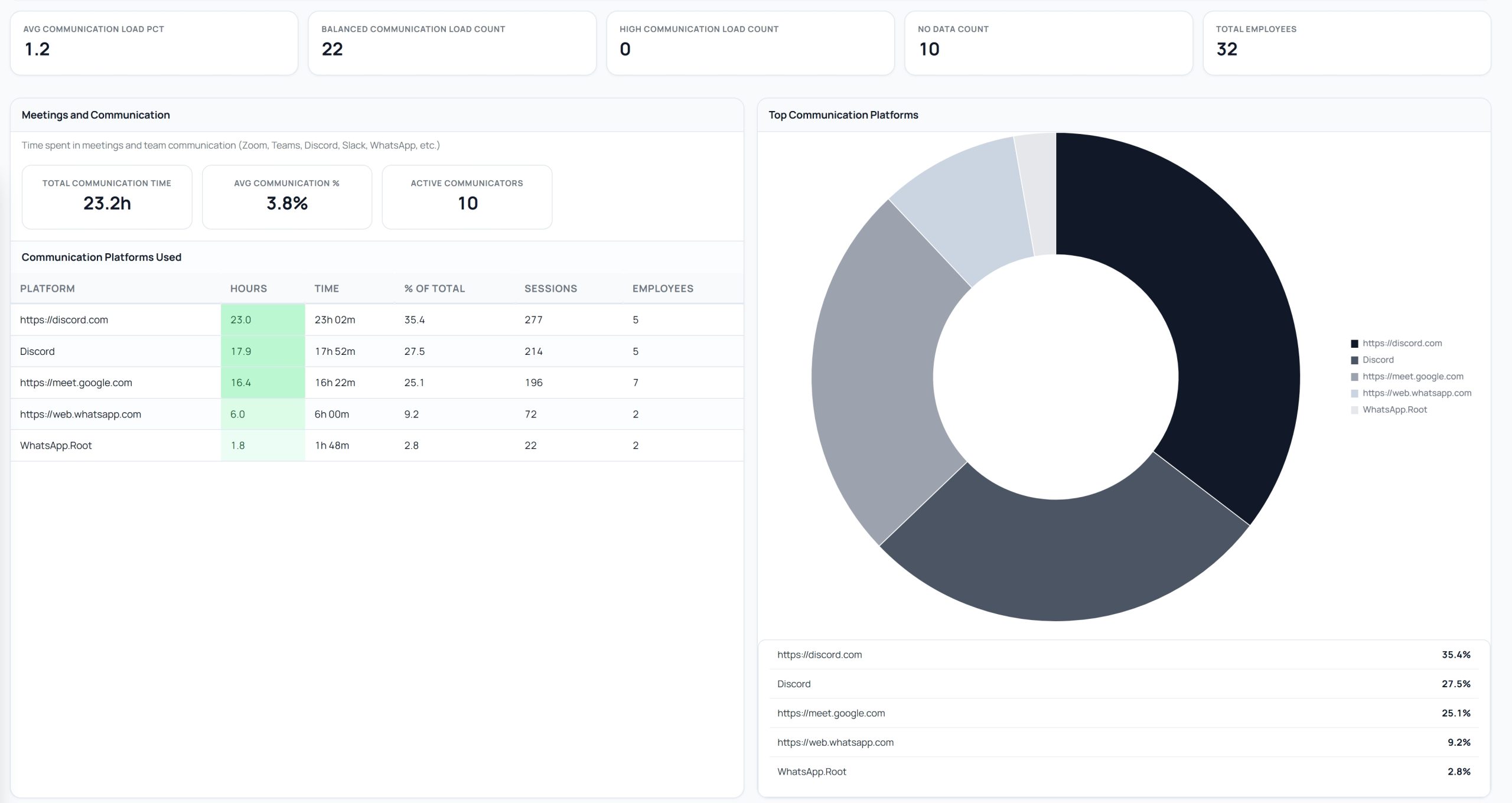This screenshot has height=803, width=1512.
Task: Click the High Communication Load Count card
Action: (x=751, y=43)
